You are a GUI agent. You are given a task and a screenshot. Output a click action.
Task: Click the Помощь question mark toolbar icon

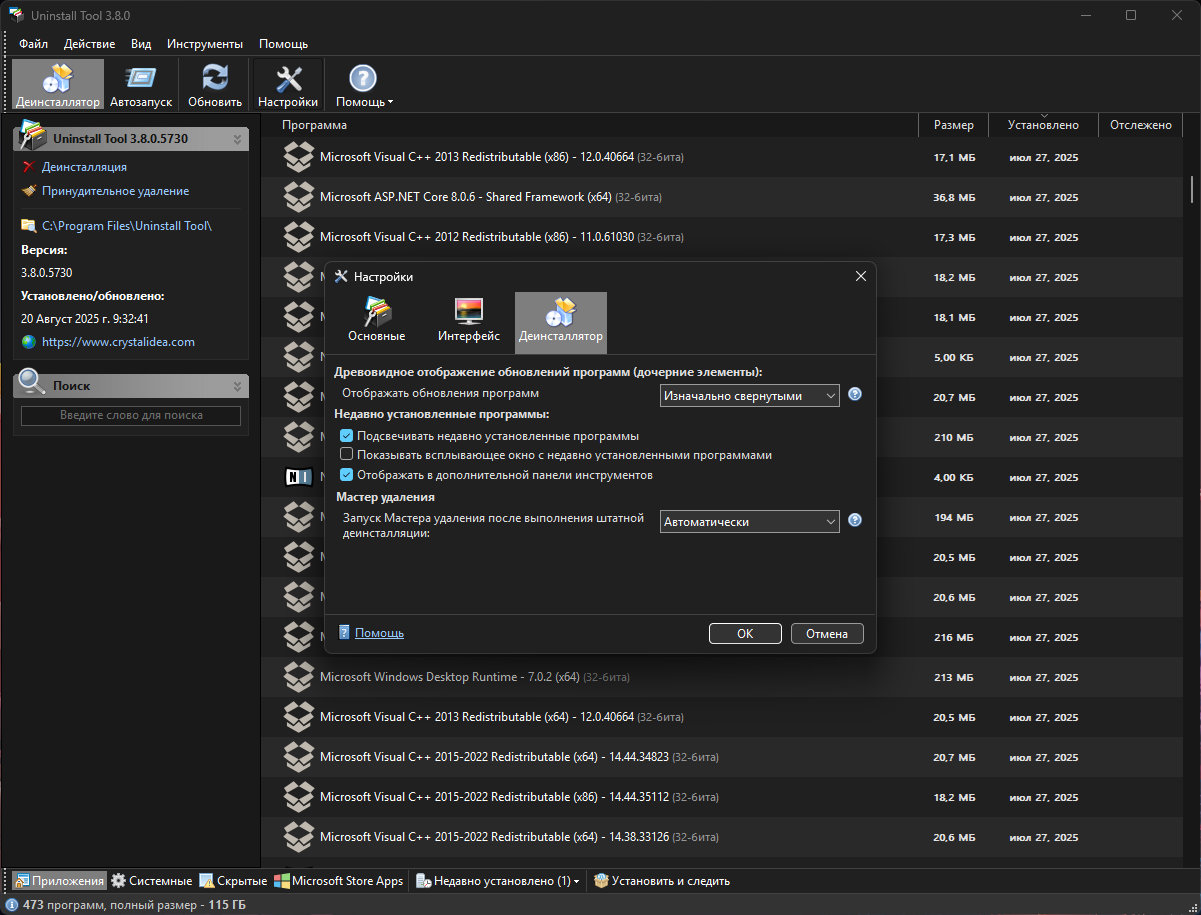(x=362, y=79)
